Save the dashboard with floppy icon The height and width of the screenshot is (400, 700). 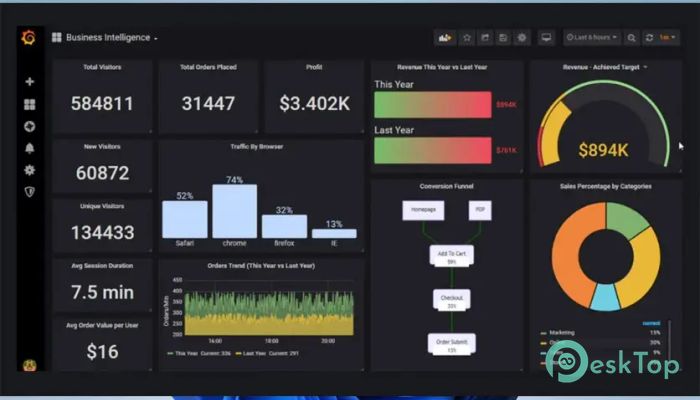[503, 38]
